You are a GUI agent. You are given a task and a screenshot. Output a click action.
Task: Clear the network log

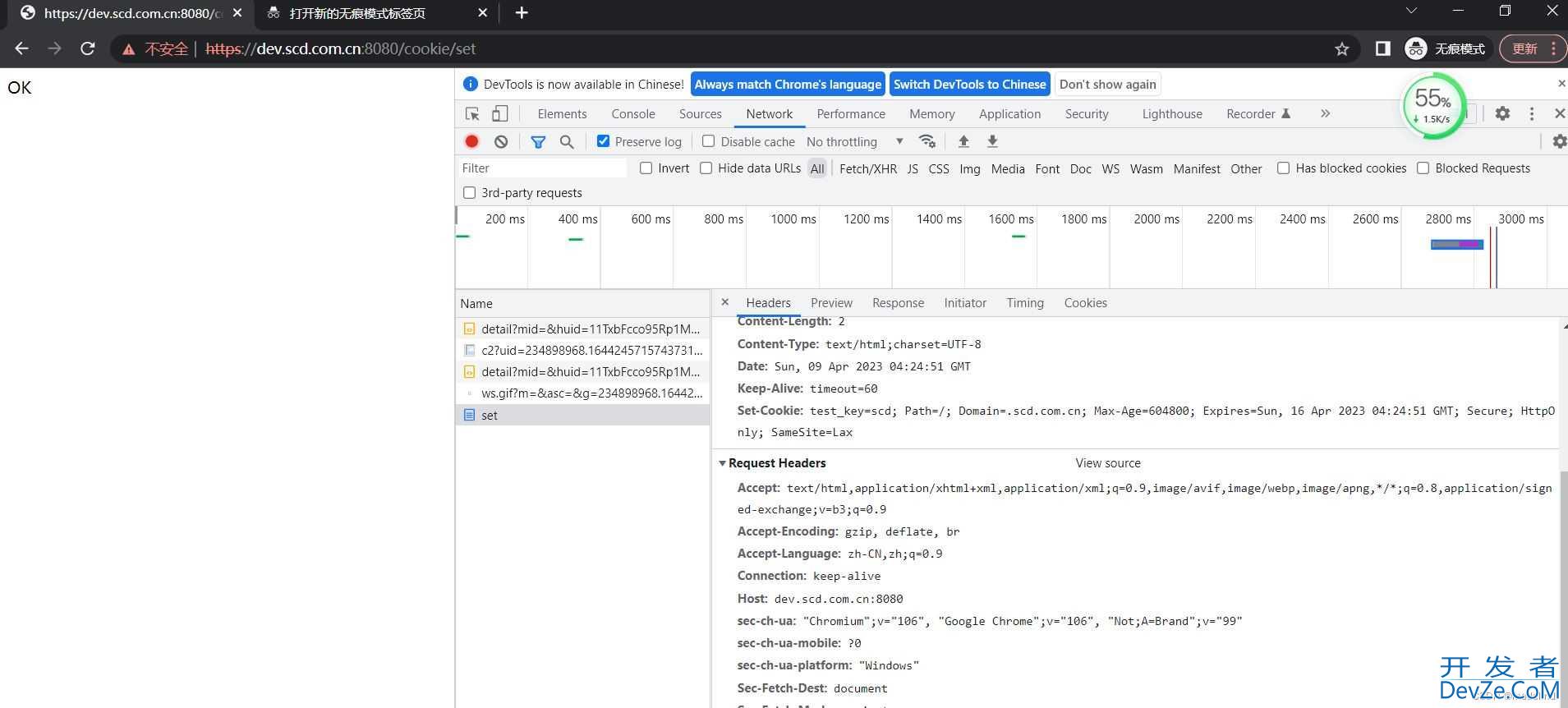tap(501, 141)
